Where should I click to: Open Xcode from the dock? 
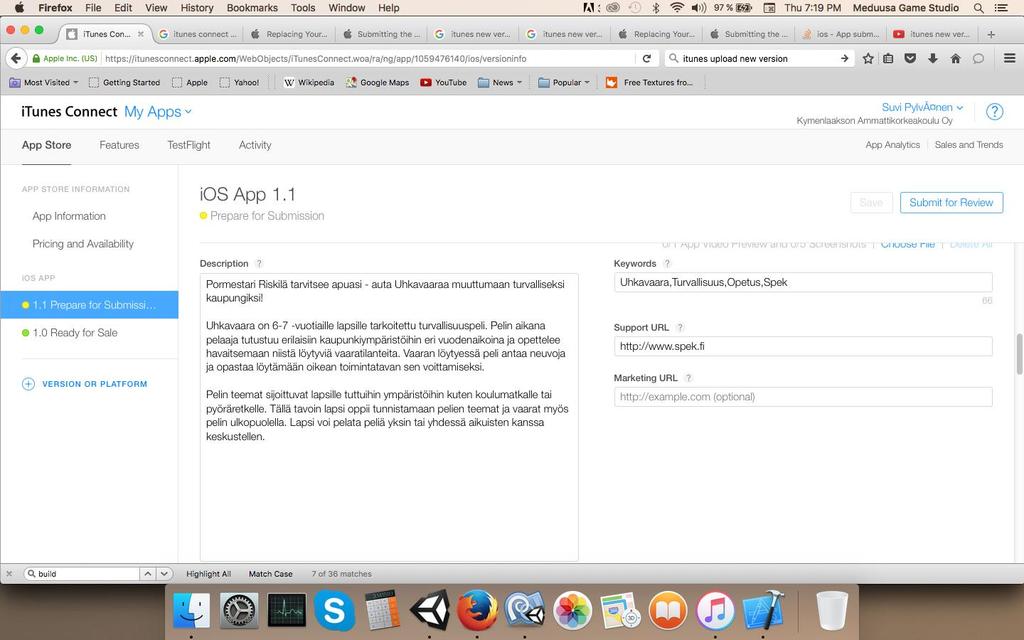[763, 611]
